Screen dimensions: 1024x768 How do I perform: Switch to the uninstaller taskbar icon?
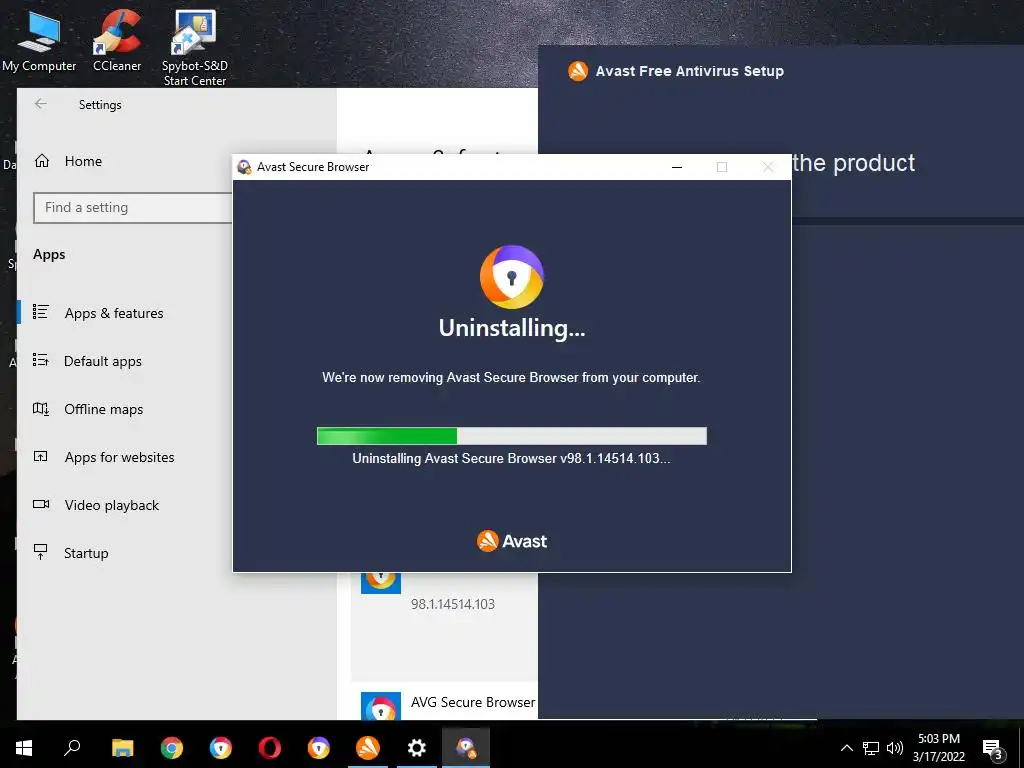tap(466, 748)
